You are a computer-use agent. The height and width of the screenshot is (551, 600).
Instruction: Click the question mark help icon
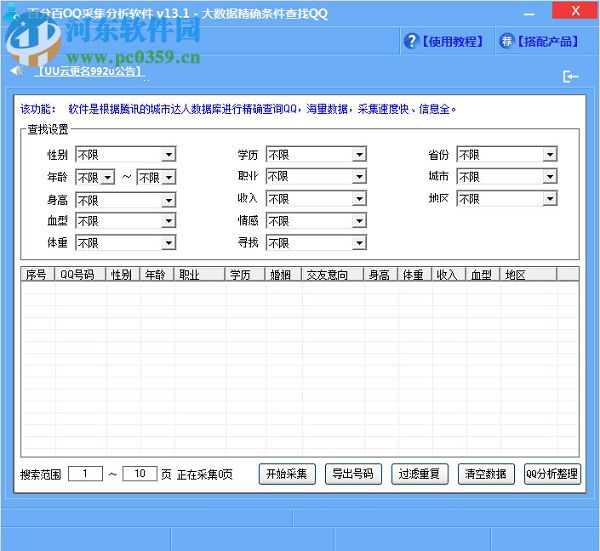411,41
